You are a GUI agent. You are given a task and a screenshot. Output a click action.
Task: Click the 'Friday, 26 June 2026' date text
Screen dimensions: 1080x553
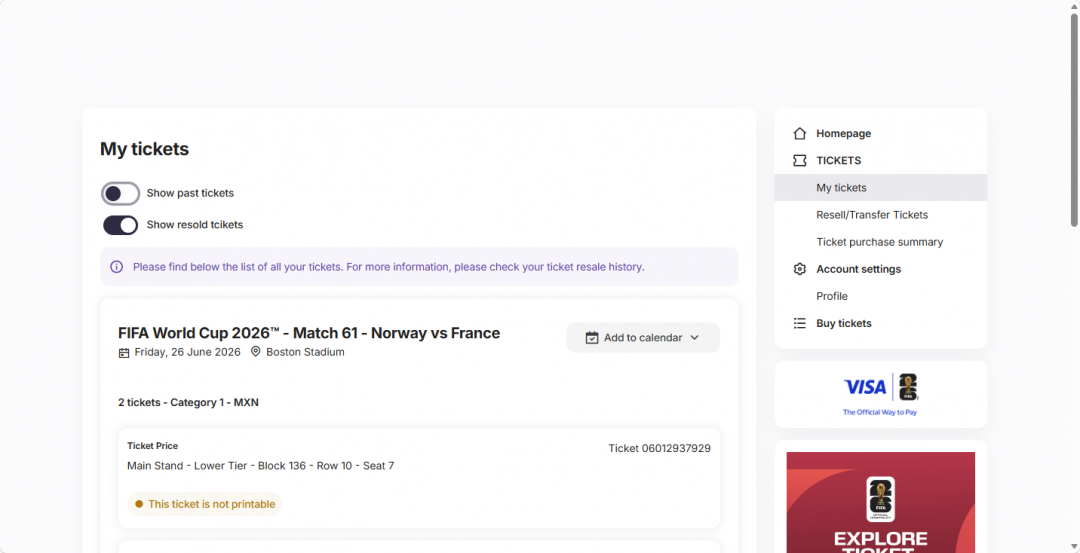click(x=187, y=352)
